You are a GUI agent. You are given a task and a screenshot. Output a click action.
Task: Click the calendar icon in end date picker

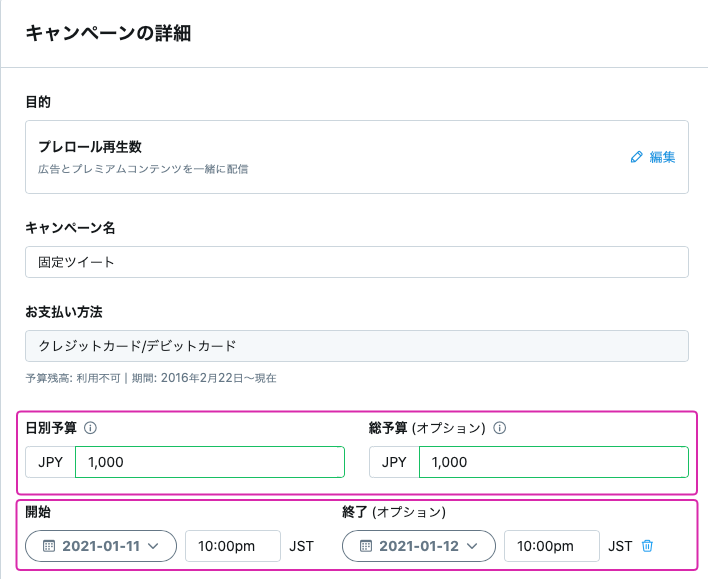[366, 546]
